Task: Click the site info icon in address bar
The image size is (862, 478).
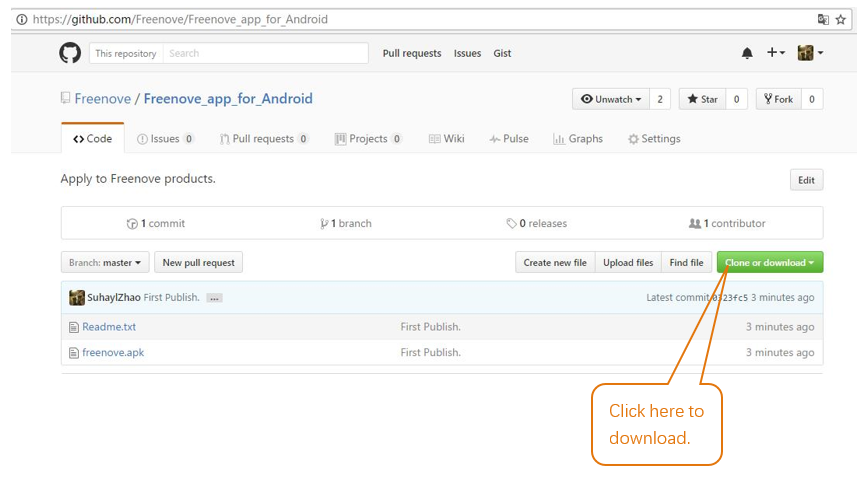Action: pyautogui.click(x=21, y=20)
